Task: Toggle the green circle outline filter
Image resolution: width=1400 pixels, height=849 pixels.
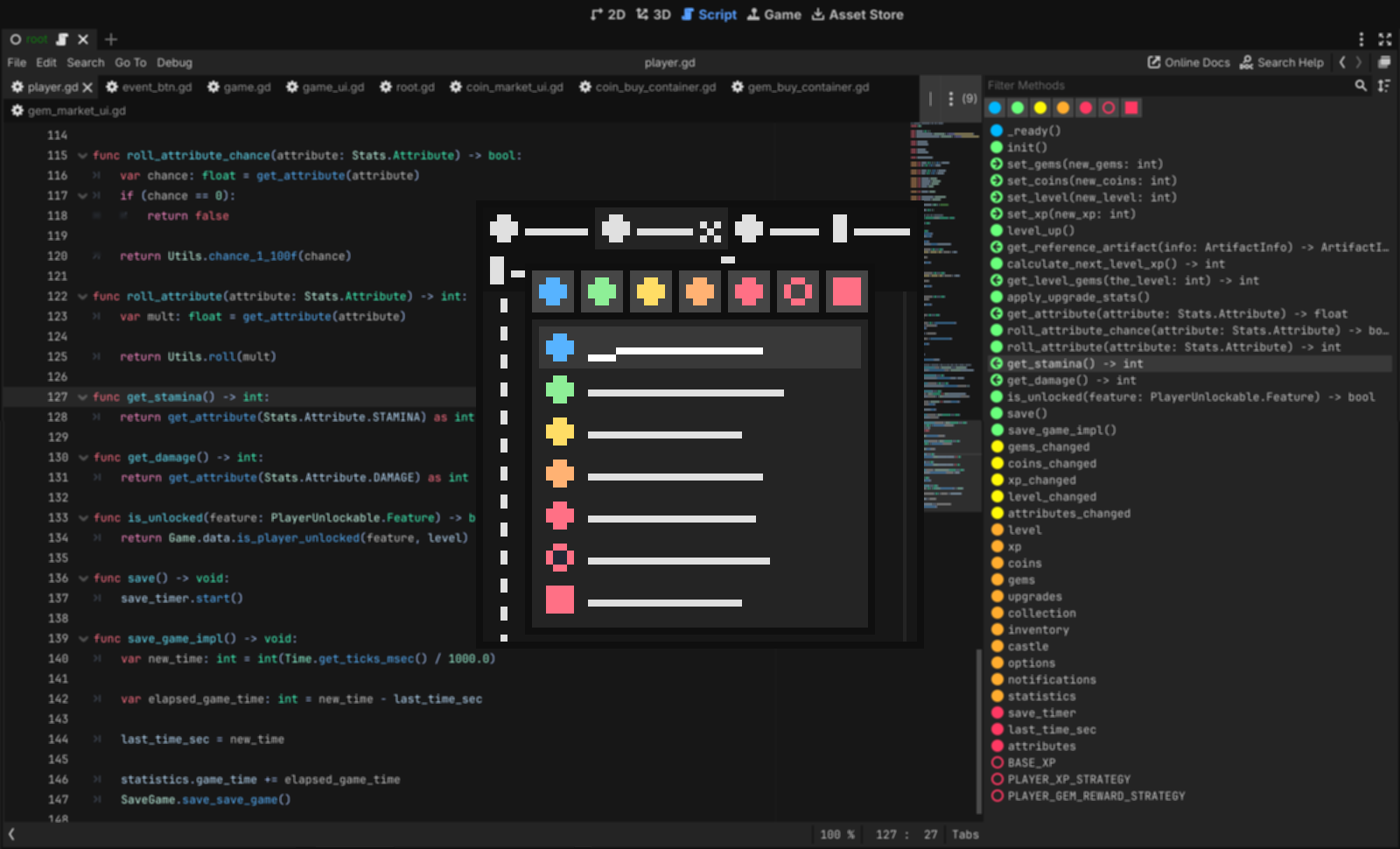Action: [x=1018, y=108]
